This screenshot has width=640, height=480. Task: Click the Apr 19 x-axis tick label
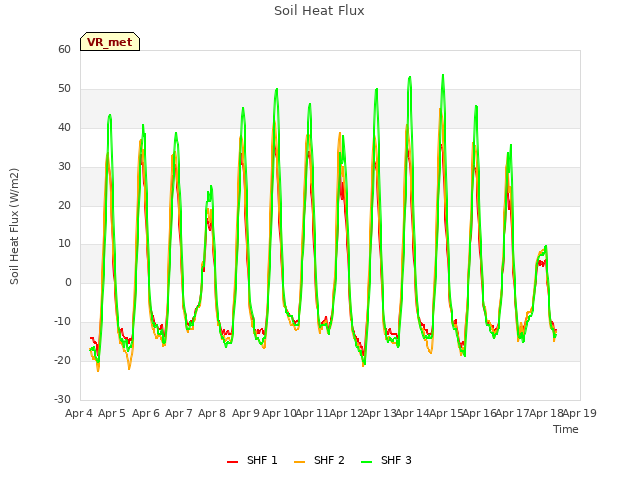580,413
